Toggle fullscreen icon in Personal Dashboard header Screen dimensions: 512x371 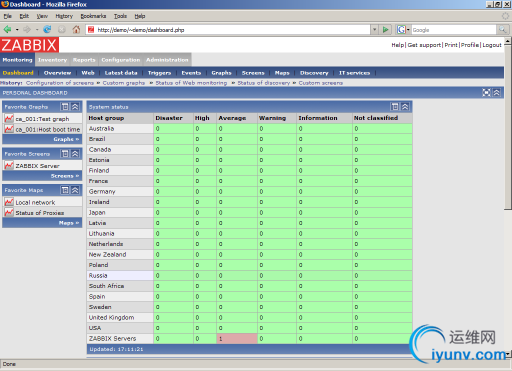[486, 93]
